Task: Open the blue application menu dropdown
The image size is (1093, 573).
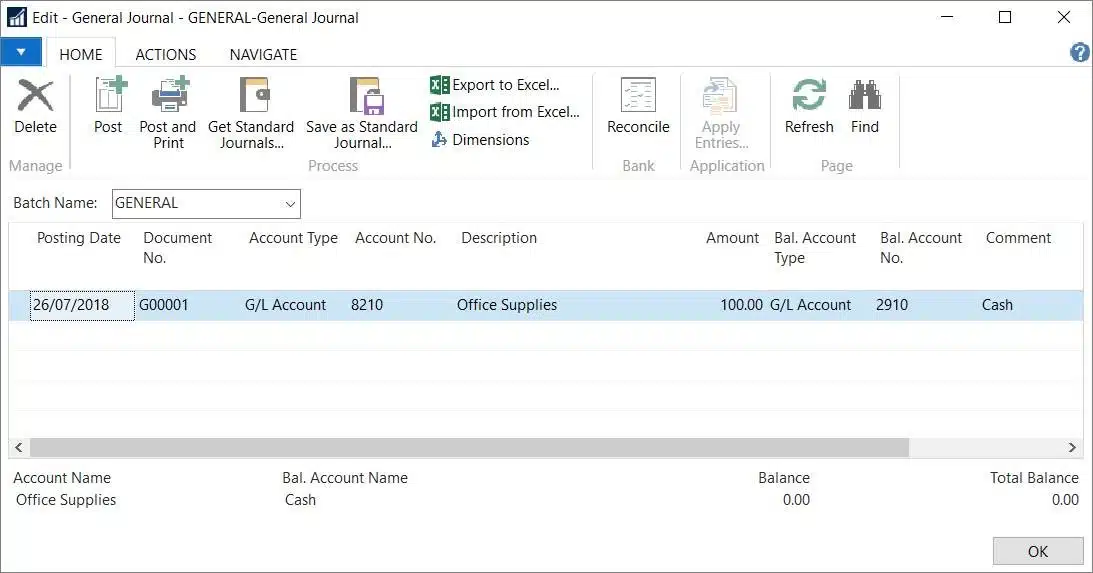Action: (x=21, y=53)
